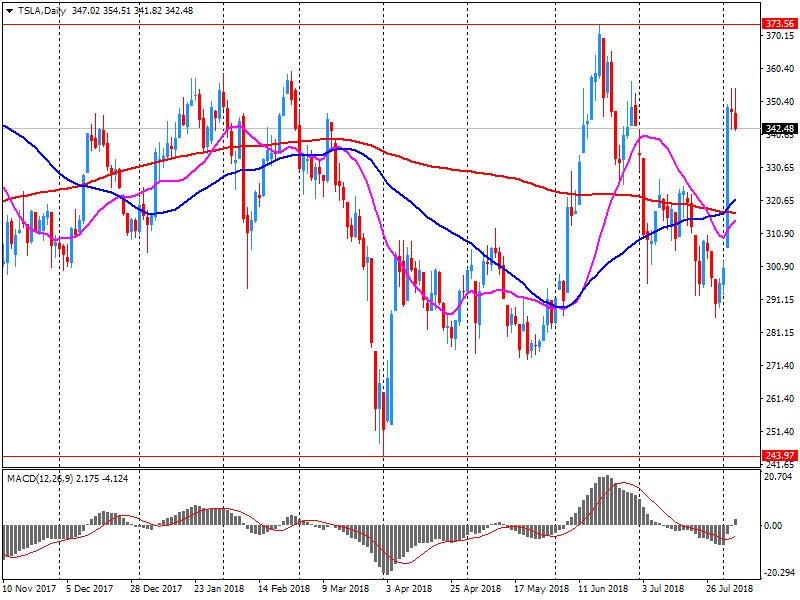The height and width of the screenshot is (600, 800).
Task: Click the 11 Jun 2018 date label
Action: (x=604, y=589)
